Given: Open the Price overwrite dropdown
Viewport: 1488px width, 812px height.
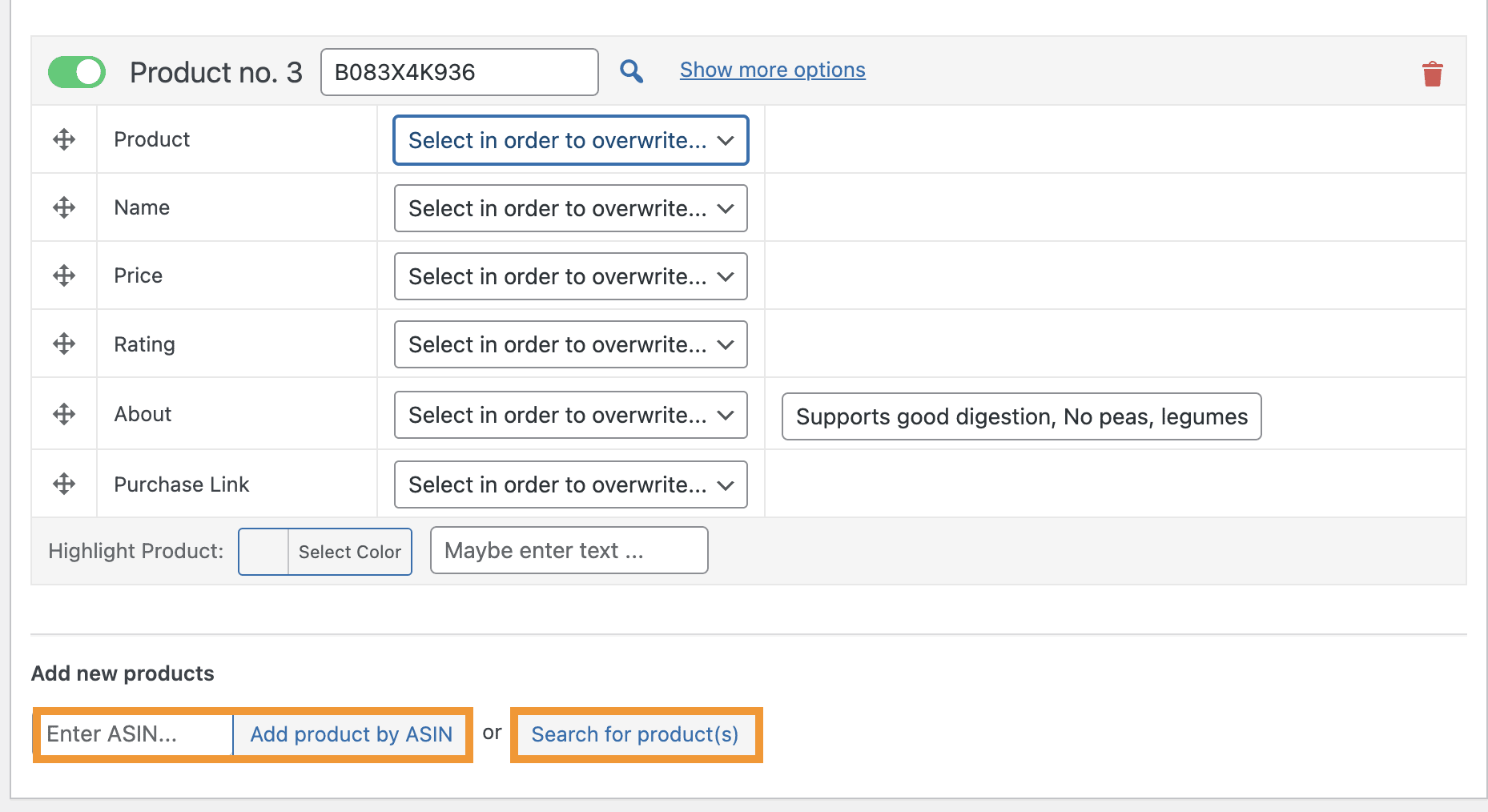Looking at the screenshot, I should click(569, 275).
